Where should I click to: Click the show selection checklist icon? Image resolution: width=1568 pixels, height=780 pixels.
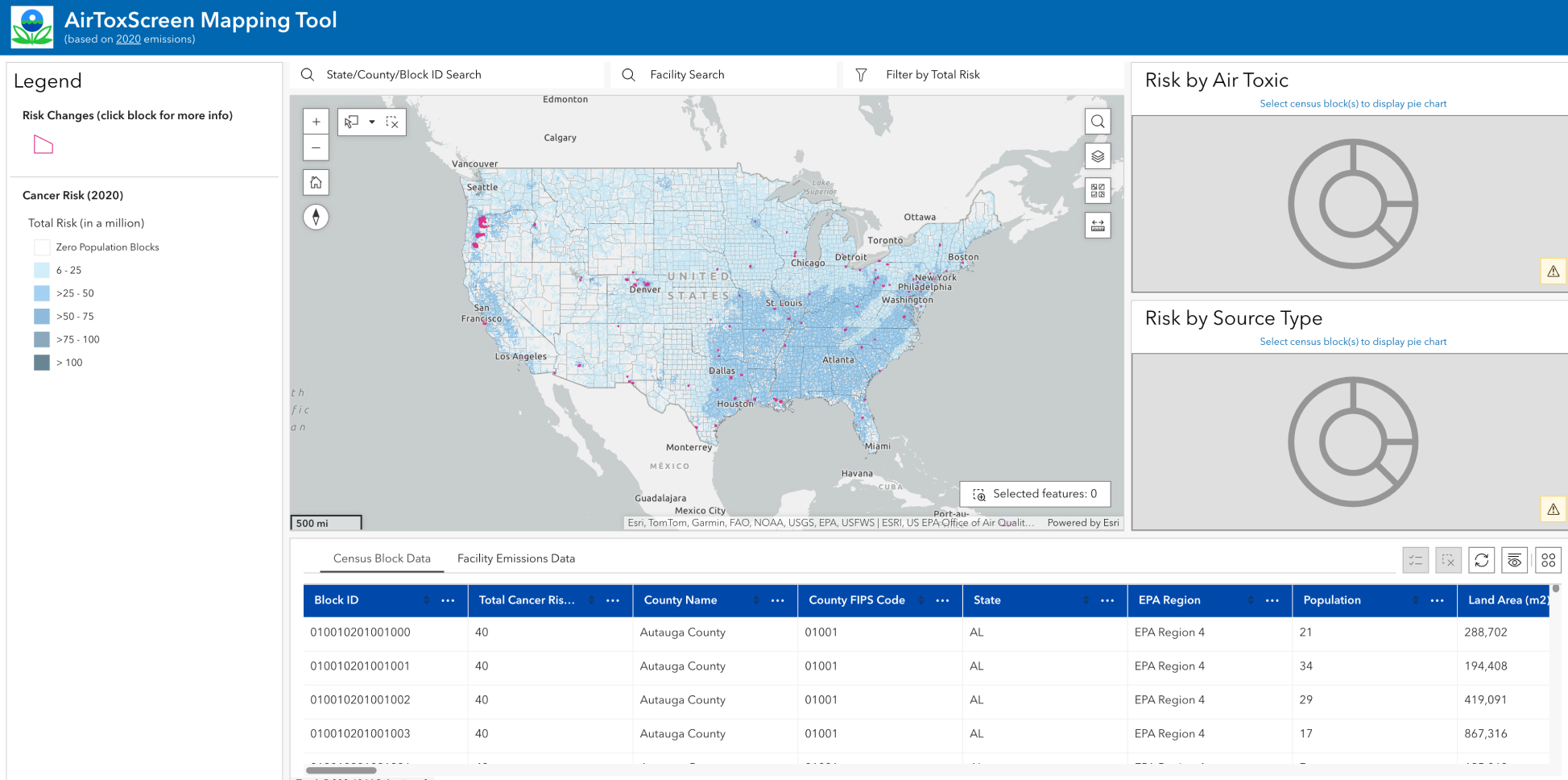(x=1416, y=560)
